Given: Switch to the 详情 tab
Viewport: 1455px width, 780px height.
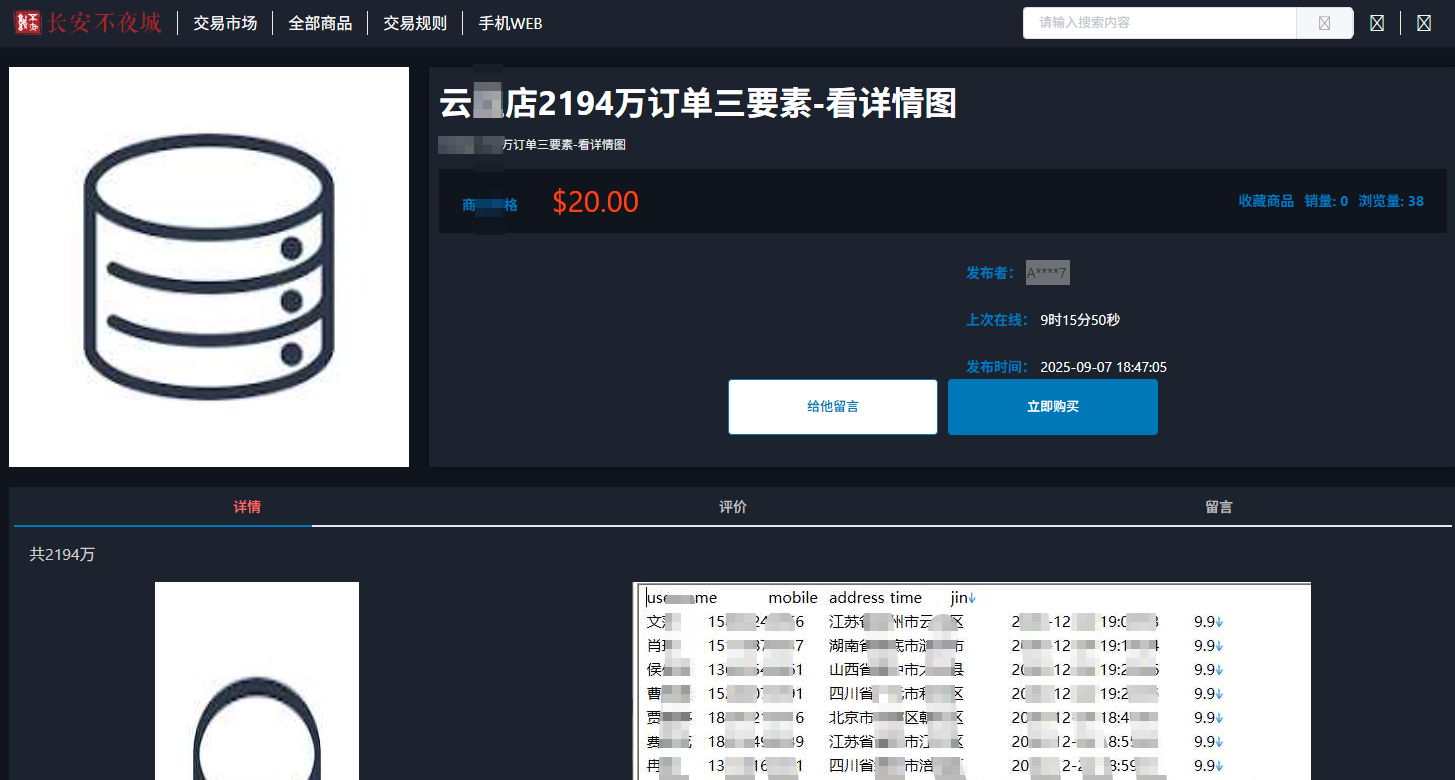Looking at the screenshot, I should (x=247, y=507).
